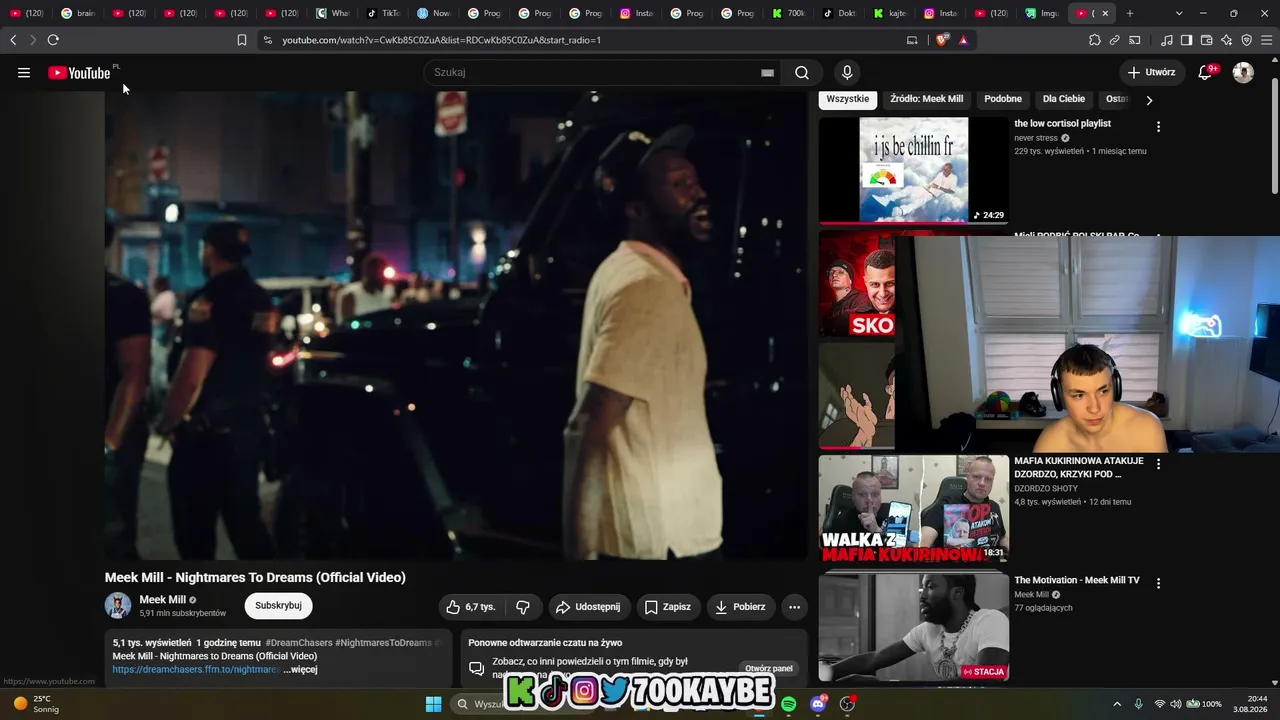Screen dimensions: 1280x720
Task: Open the Meek Mill channel name
Action: coord(163,600)
